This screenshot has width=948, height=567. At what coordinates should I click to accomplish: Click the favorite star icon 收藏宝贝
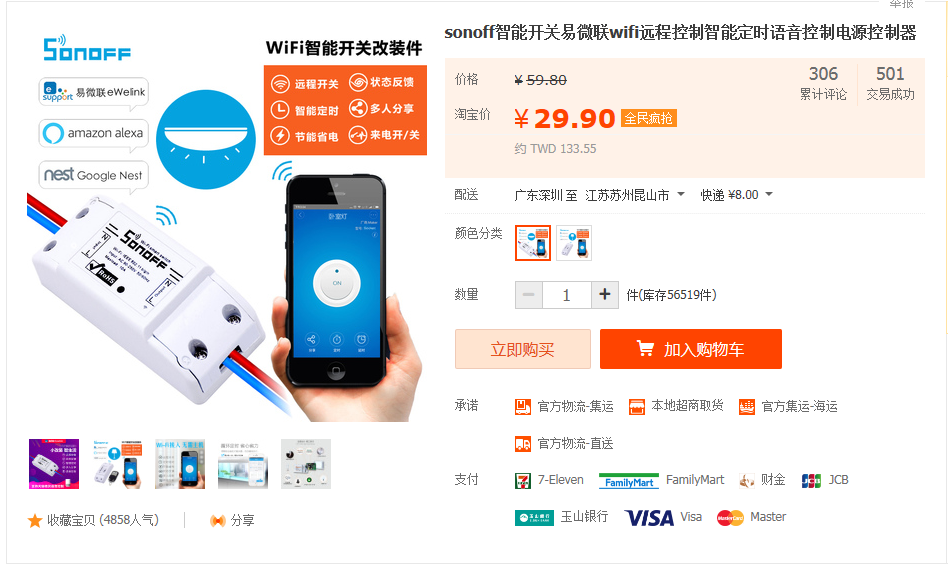click(35, 520)
